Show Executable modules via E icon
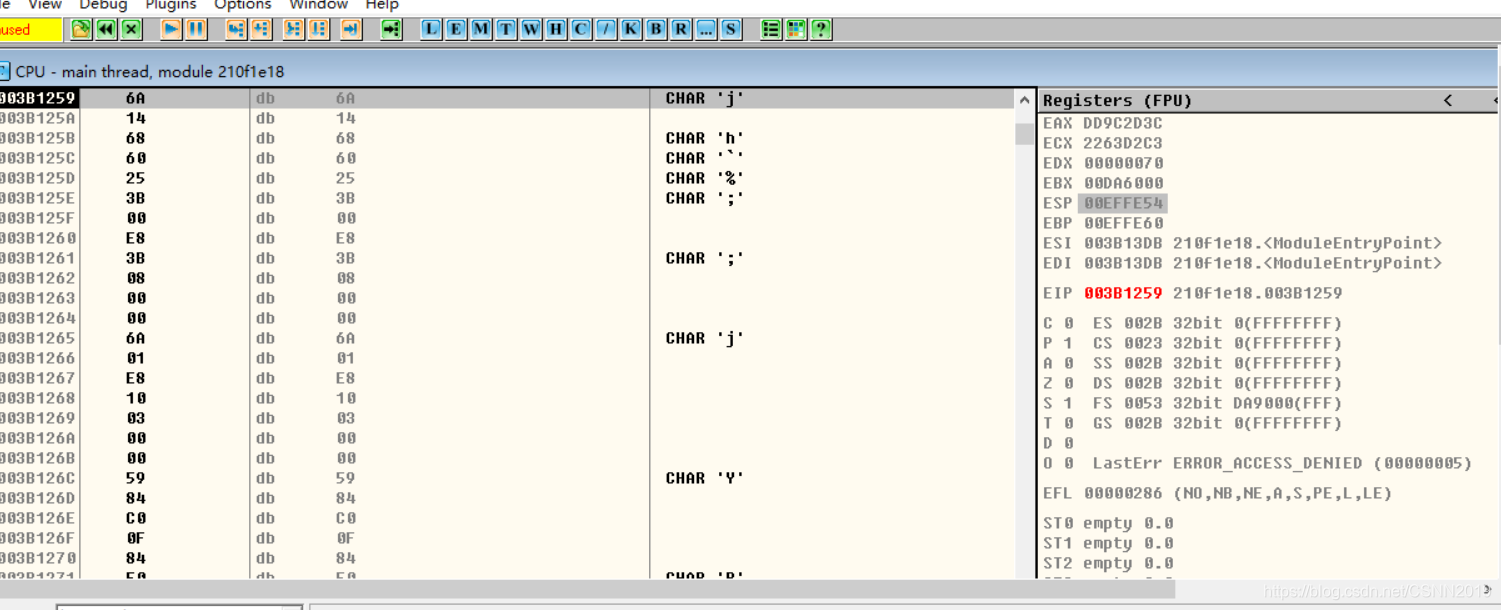 pyautogui.click(x=456, y=29)
